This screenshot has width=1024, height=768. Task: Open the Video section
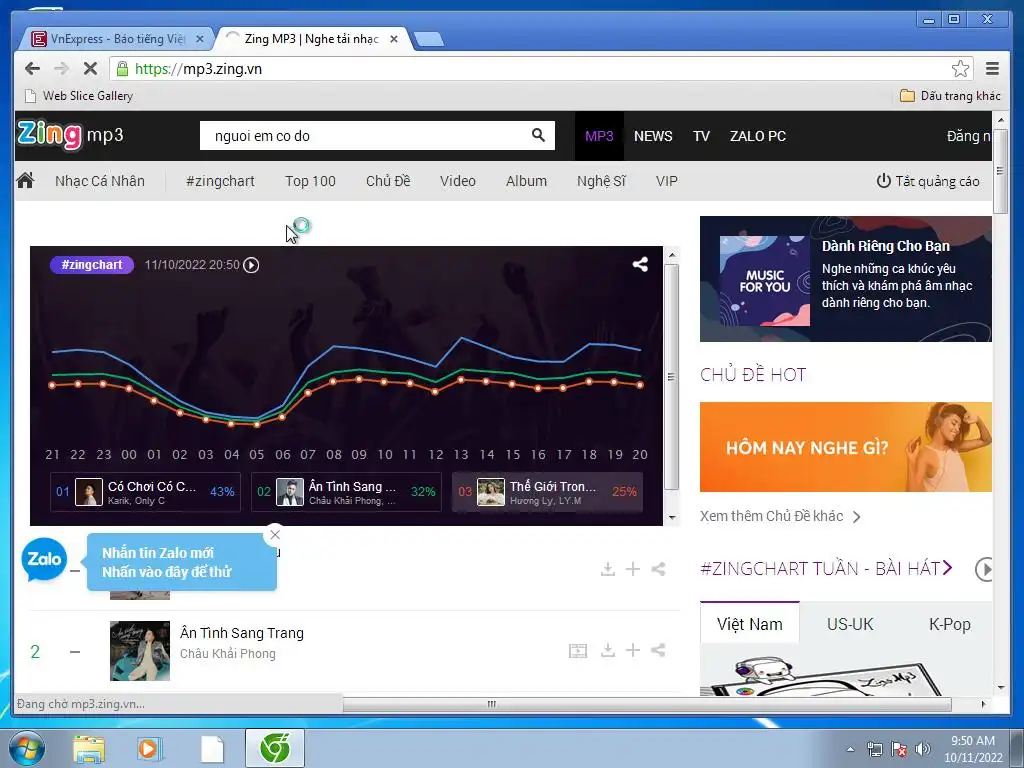tap(458, 181)
